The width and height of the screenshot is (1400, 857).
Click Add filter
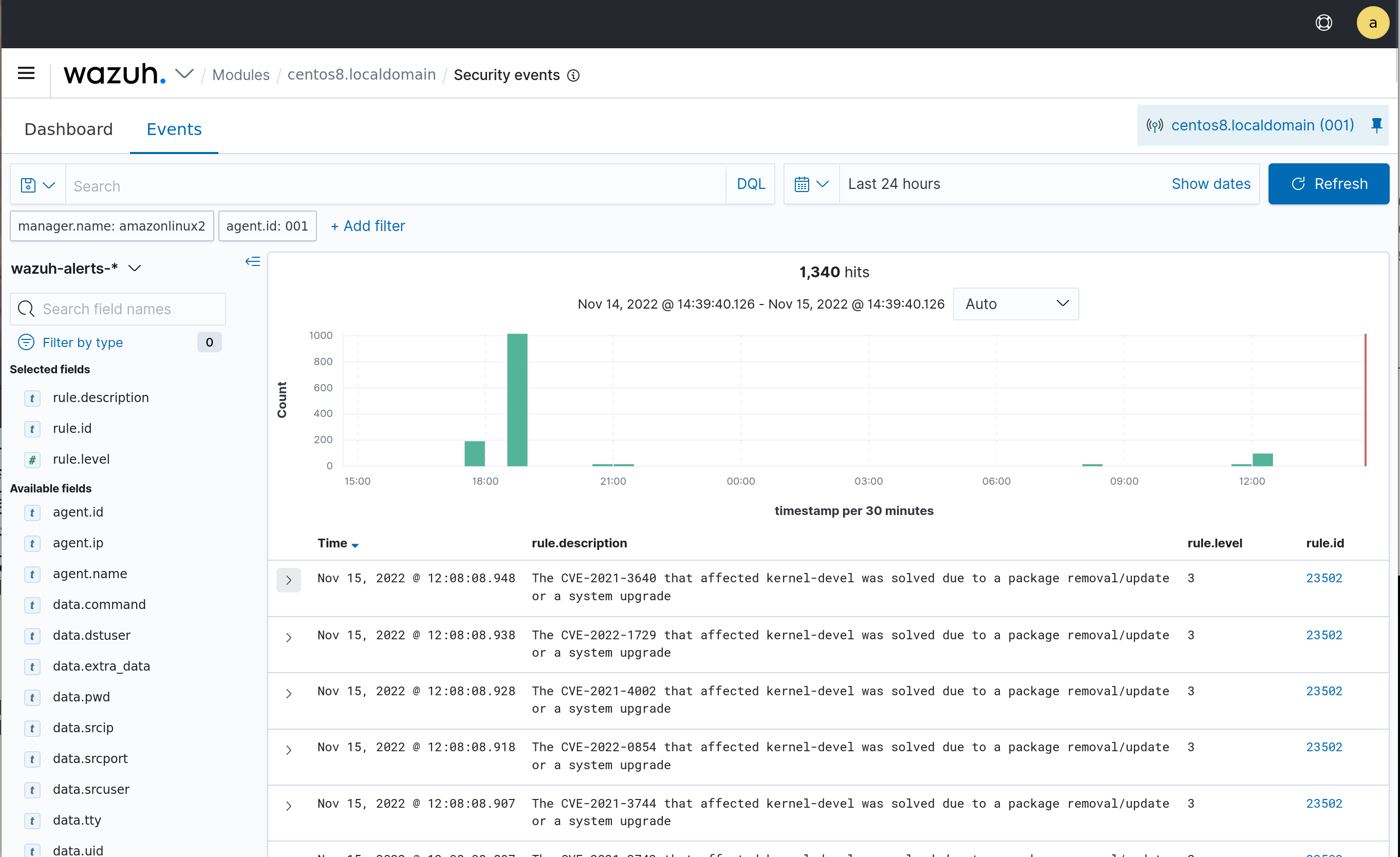[368, 226]
